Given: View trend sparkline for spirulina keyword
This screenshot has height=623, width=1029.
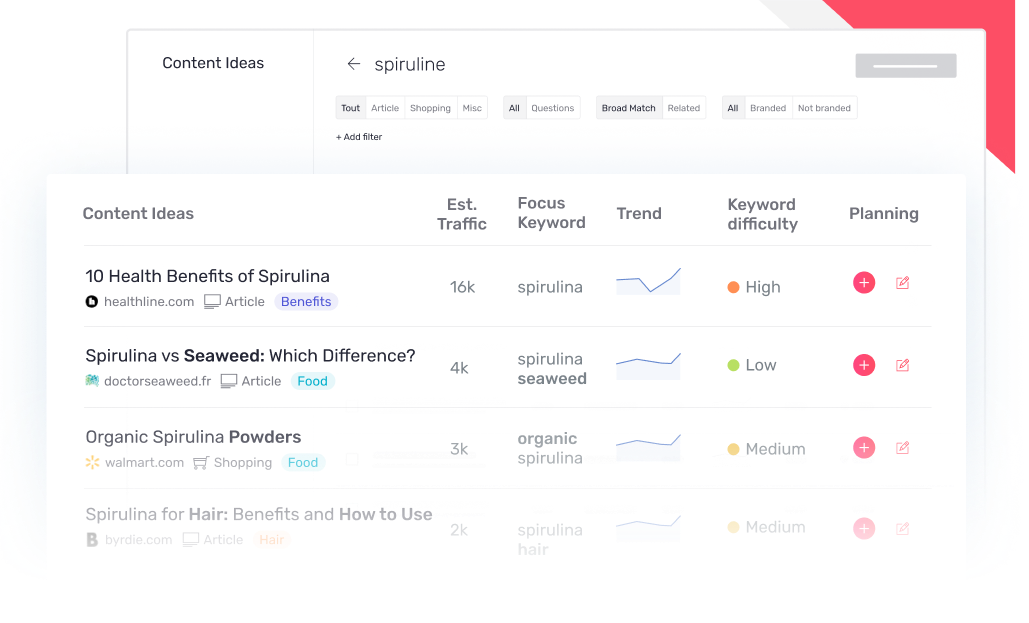Looking at the screenshot, I should point(648,281).
